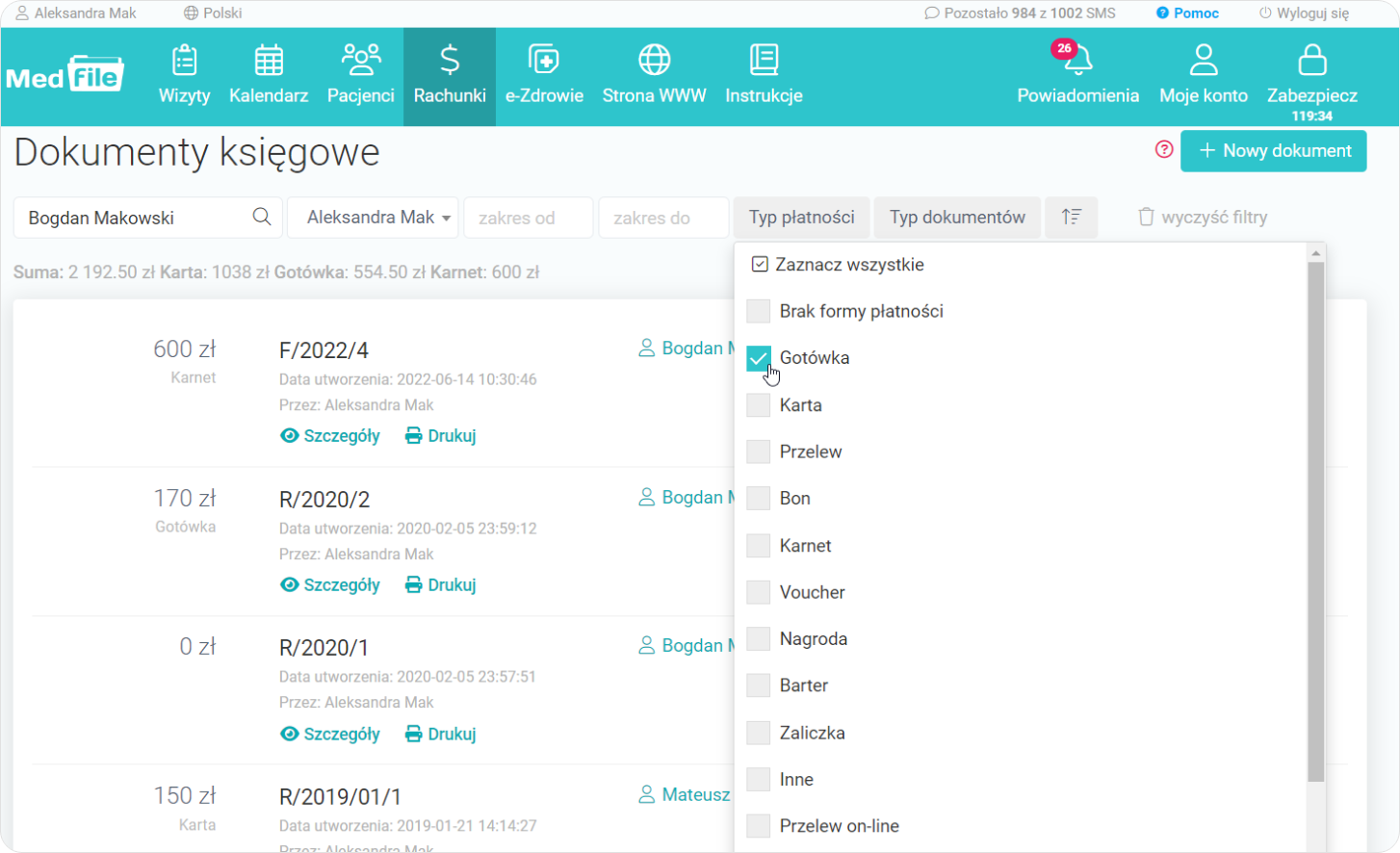Click the notification count badge 26
Screen dimensions: 1400x853
pos(1064,48)
